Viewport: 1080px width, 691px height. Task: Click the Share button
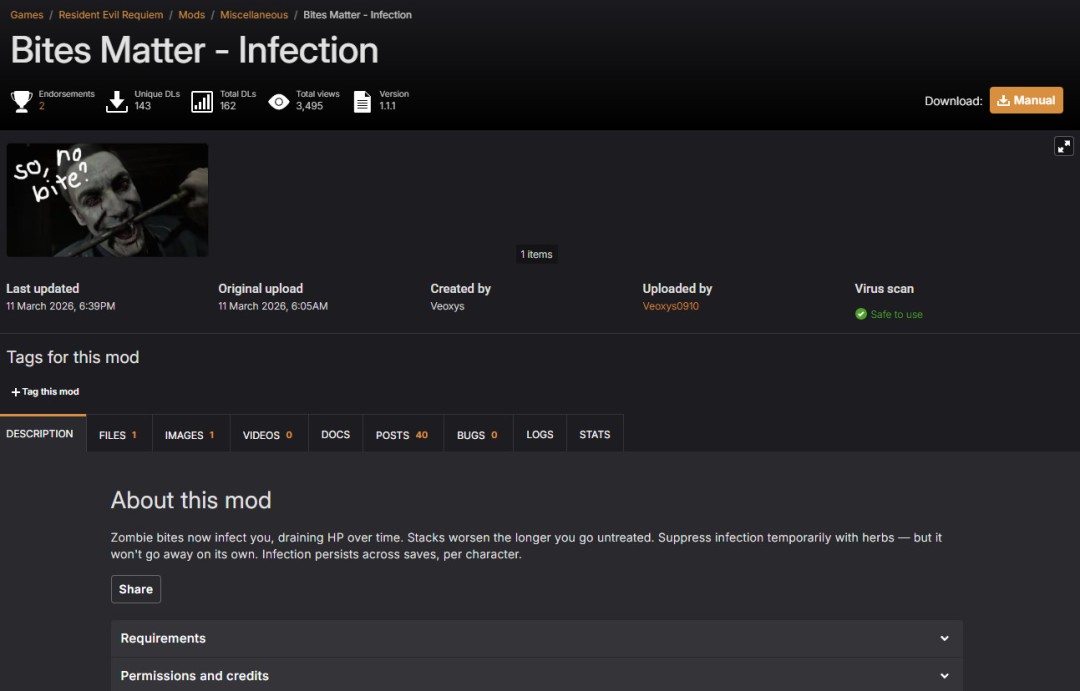(x=136, y=589)
